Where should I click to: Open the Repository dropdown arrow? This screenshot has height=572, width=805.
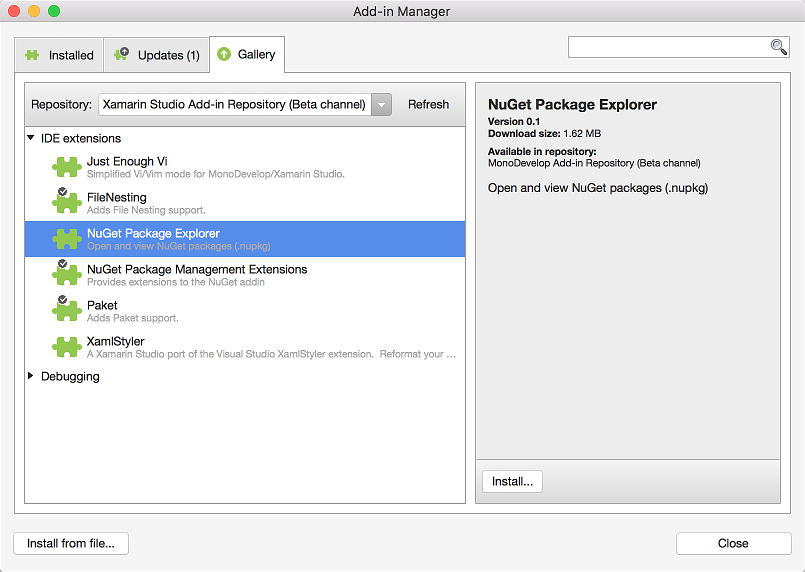(x=381, y=104)
